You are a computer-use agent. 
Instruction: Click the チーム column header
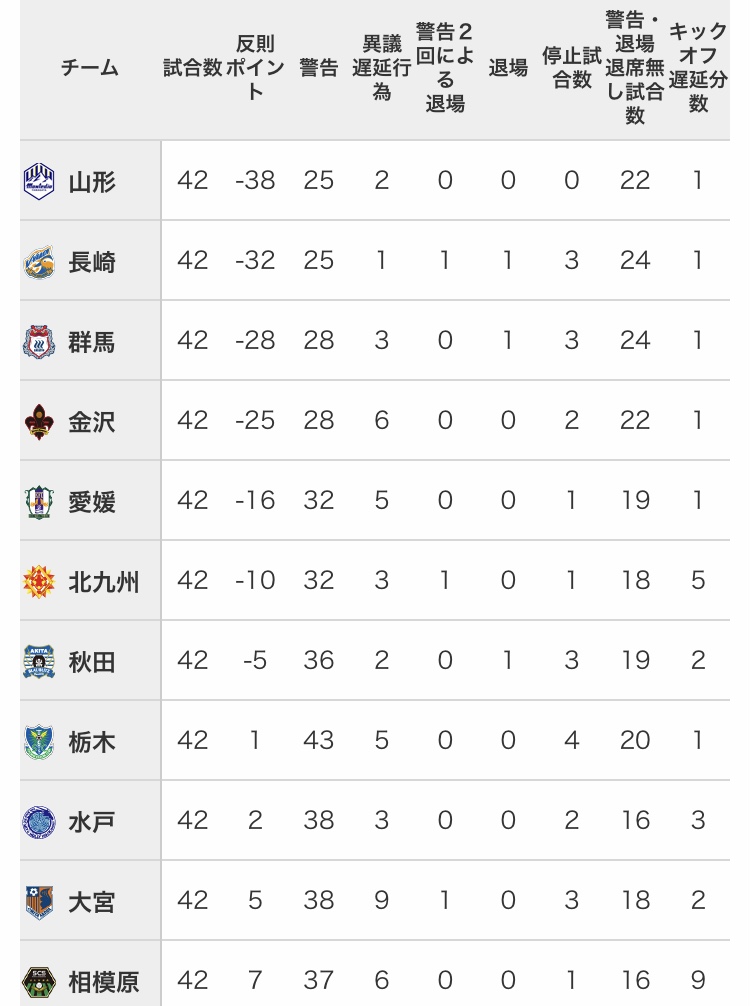point(90,68)
